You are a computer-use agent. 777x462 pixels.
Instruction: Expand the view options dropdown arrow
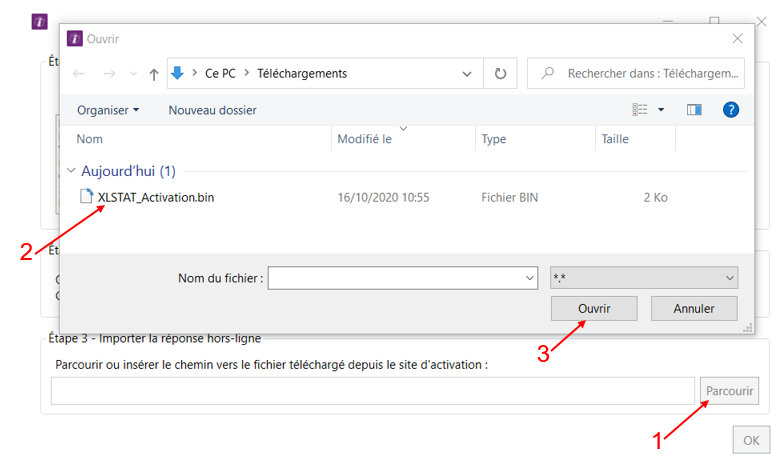(x=661, y=109)
